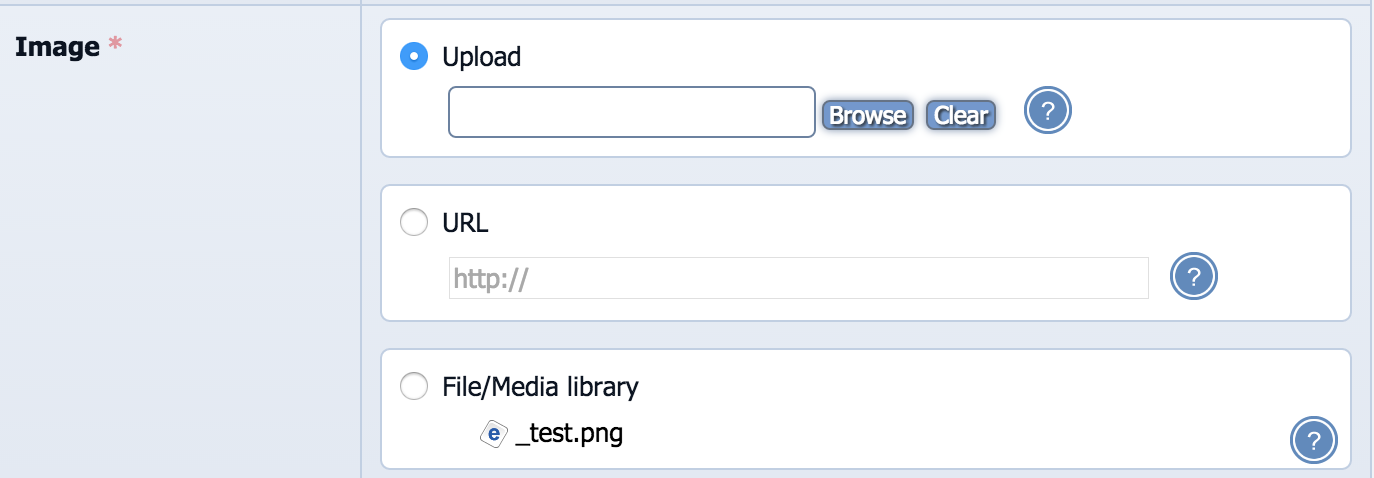The width and height of the screenshot is (1374, 478).
Task: Open help for the File/Media library option
Action: pos(1314,440)
